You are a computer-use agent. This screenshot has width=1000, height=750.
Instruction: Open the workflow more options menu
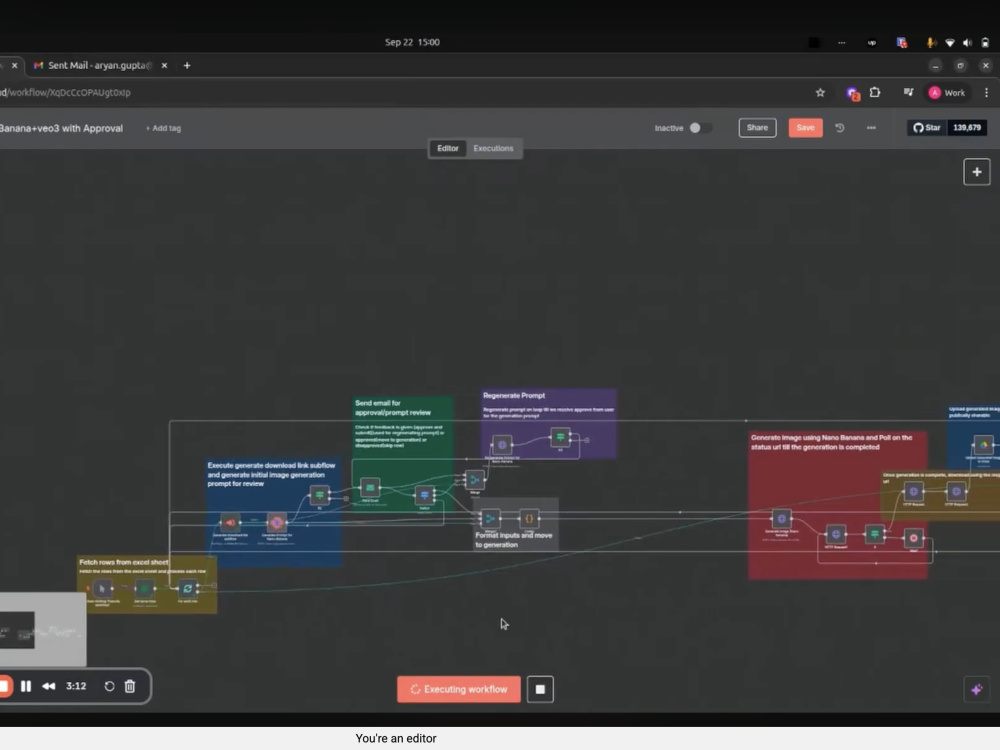point(871,128)
